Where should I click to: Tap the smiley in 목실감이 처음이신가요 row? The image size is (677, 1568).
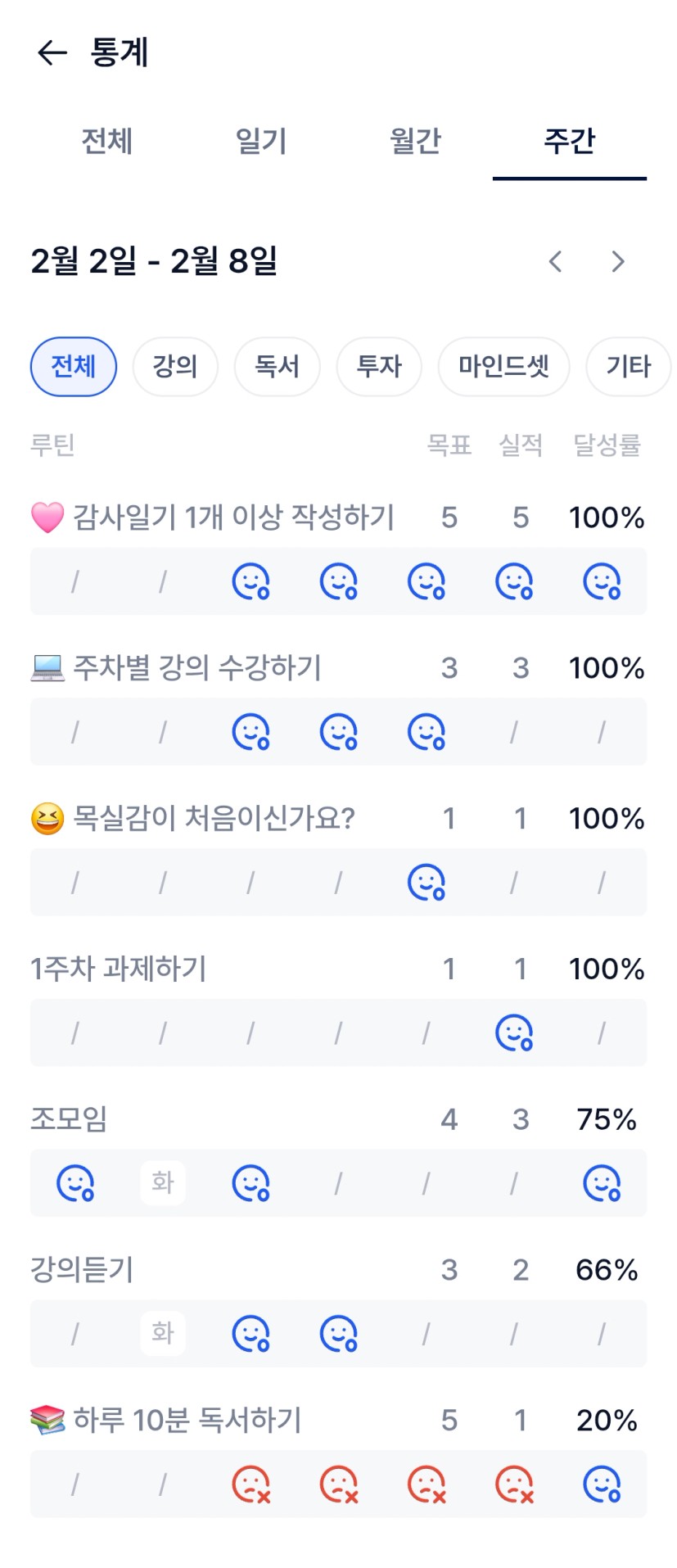[427, 883]
